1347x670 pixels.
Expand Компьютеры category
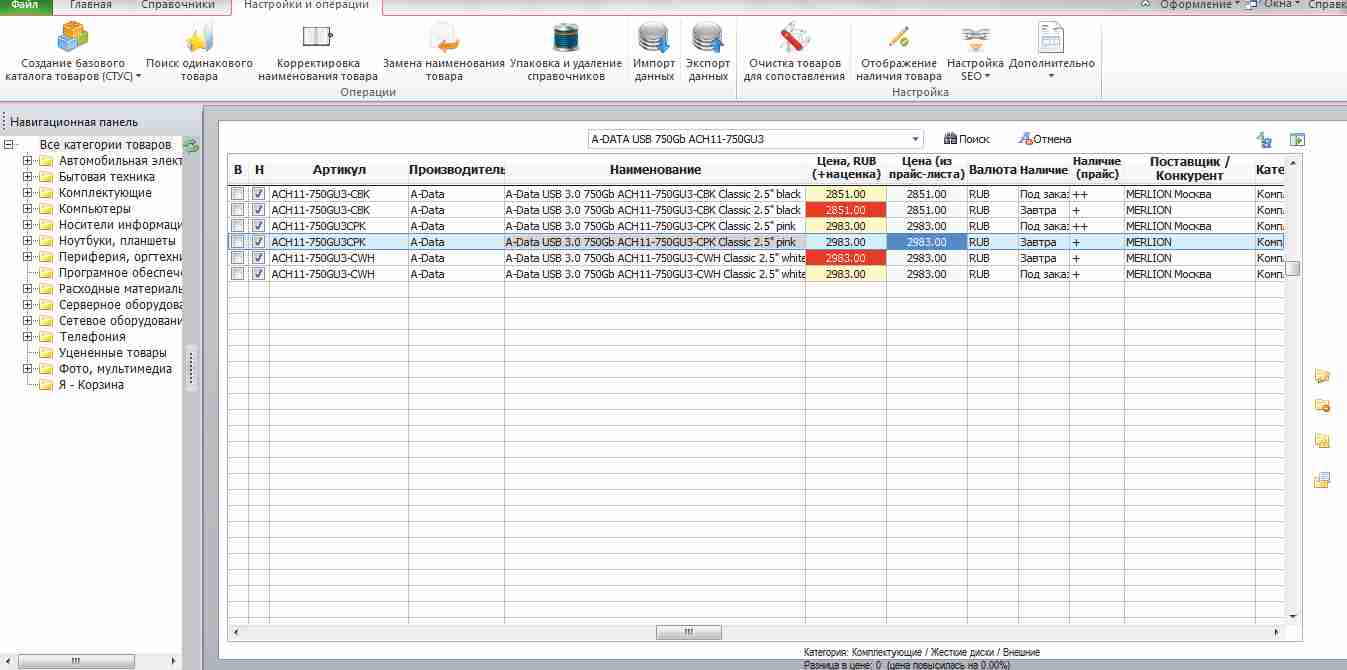tap(28, 209)
